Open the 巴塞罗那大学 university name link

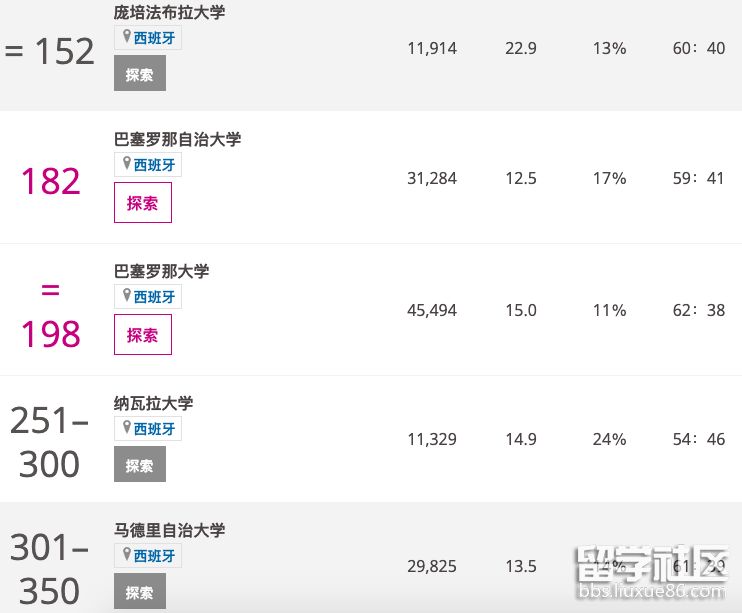[x=162, y=271]
